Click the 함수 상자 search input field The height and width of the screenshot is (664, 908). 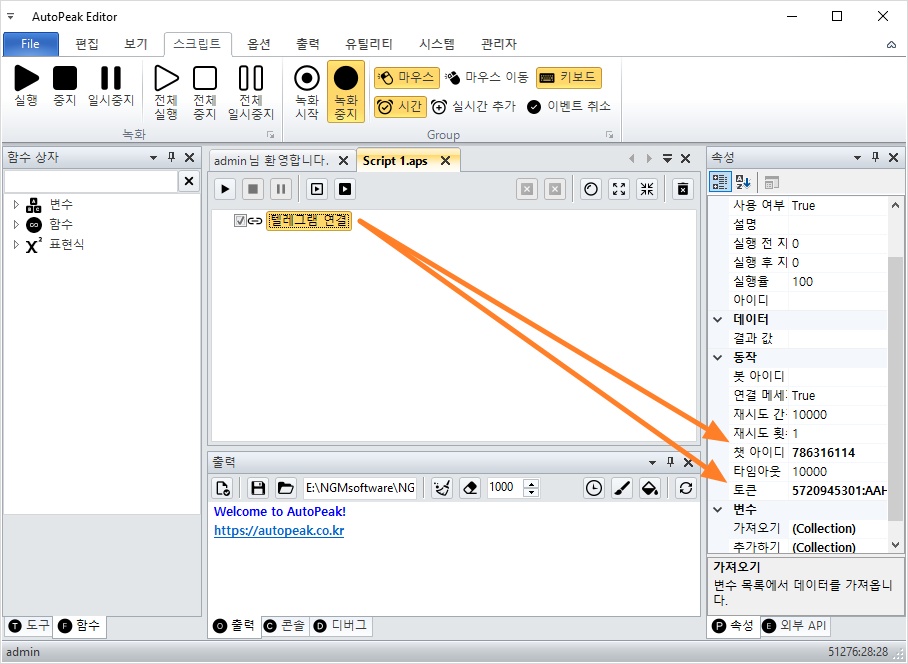tap(91, 181)
